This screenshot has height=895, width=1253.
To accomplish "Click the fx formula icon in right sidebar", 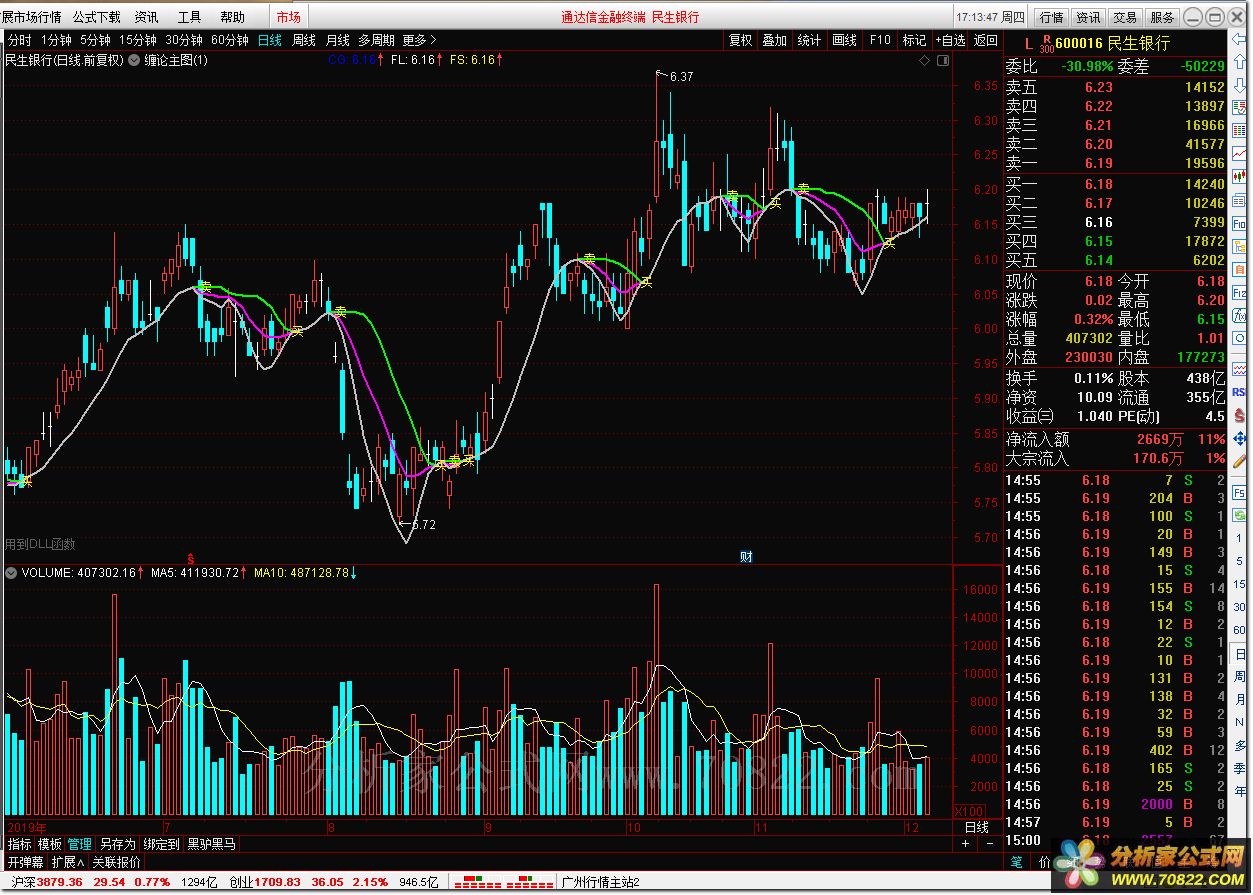I will [1238, 313].
